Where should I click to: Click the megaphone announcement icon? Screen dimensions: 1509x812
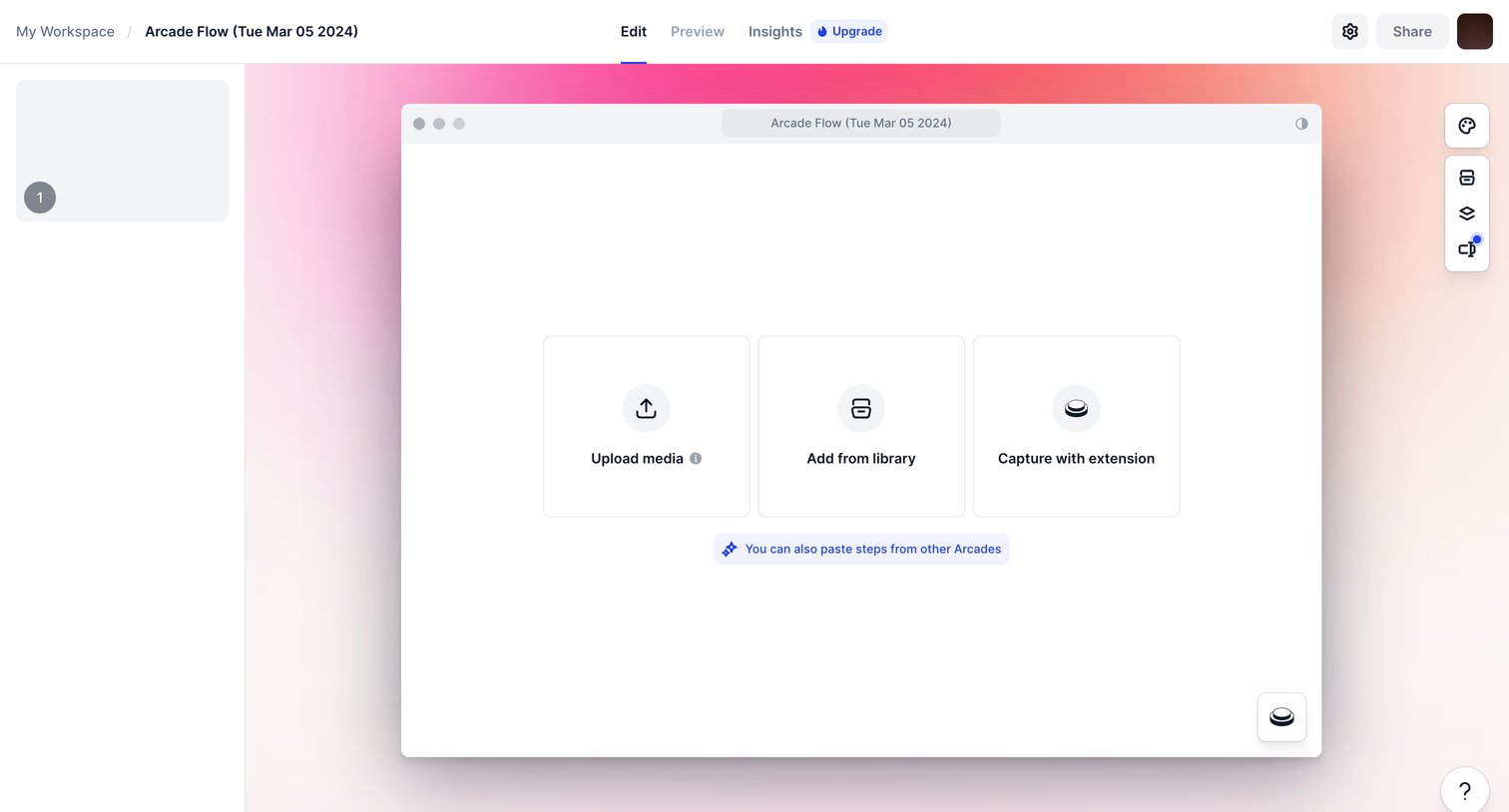1466,248
